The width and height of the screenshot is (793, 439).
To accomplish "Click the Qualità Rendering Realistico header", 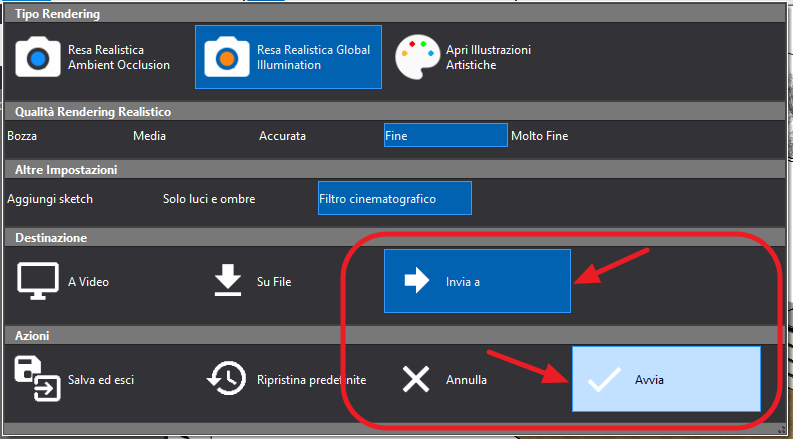I will (x=395, y=112).
